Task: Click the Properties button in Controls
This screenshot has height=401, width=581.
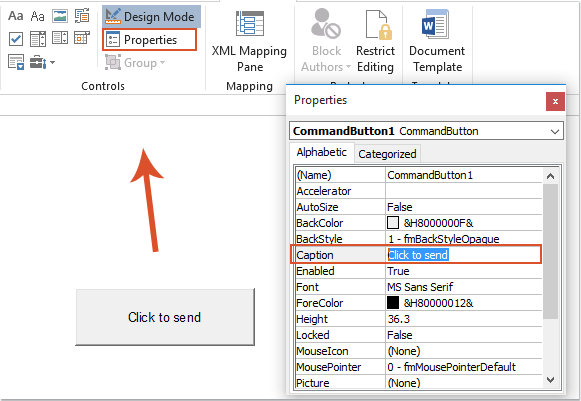Action: (x=150, y=40)
